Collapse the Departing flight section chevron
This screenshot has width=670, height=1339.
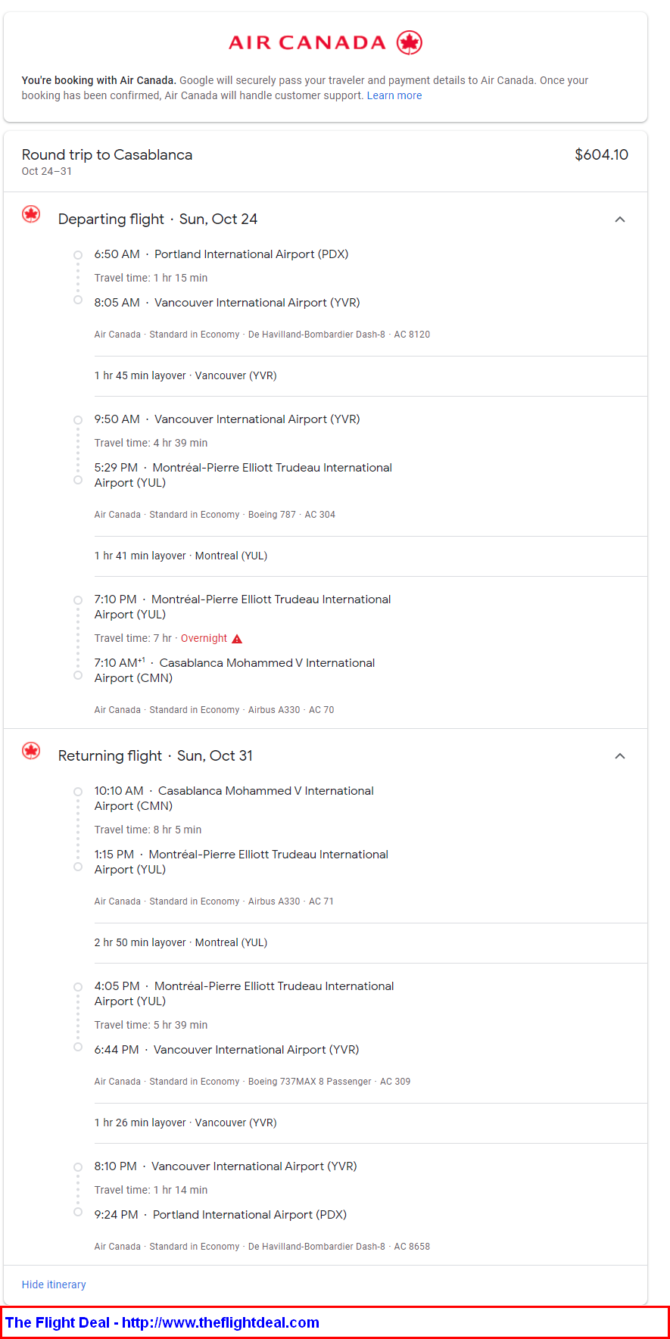click(620, 219)
